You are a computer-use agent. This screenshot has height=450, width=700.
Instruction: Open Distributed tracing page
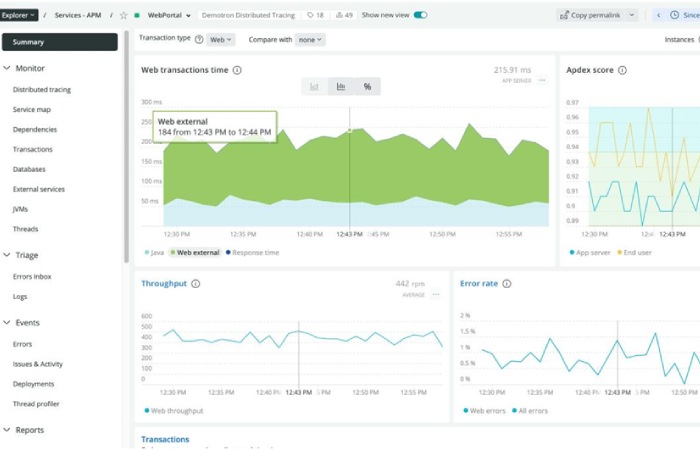(x=42, y=90)
